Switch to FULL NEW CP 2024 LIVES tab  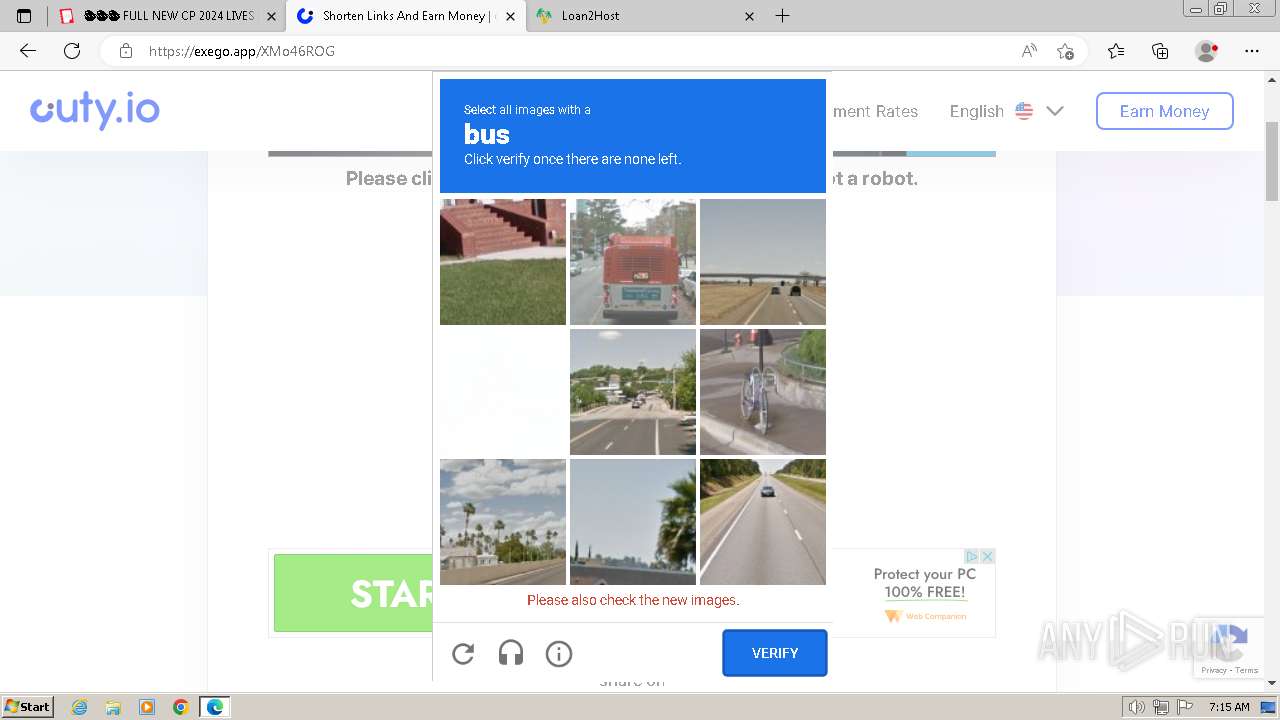[x=158, y=16]
